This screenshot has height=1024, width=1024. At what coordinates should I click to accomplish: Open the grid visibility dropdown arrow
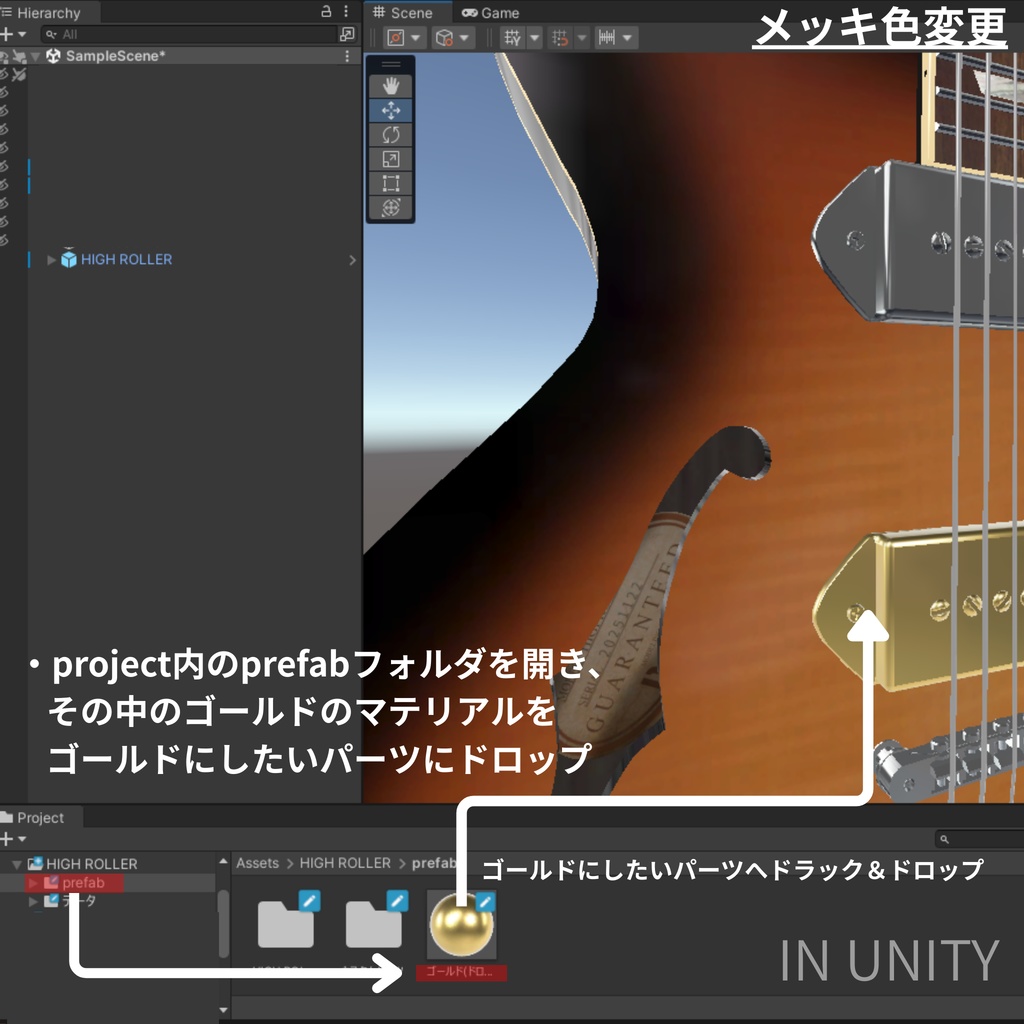(534, 38)
